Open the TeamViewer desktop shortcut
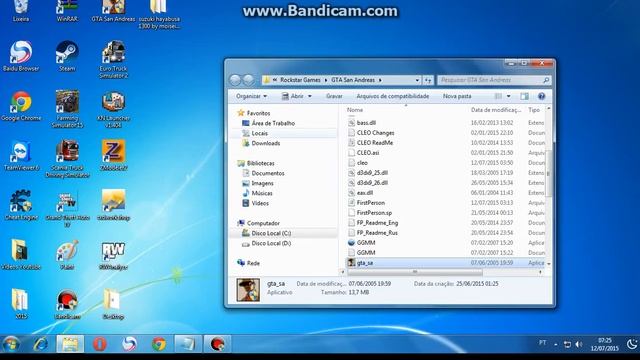This screenshot has width=640, height=360. pos(21,156)
